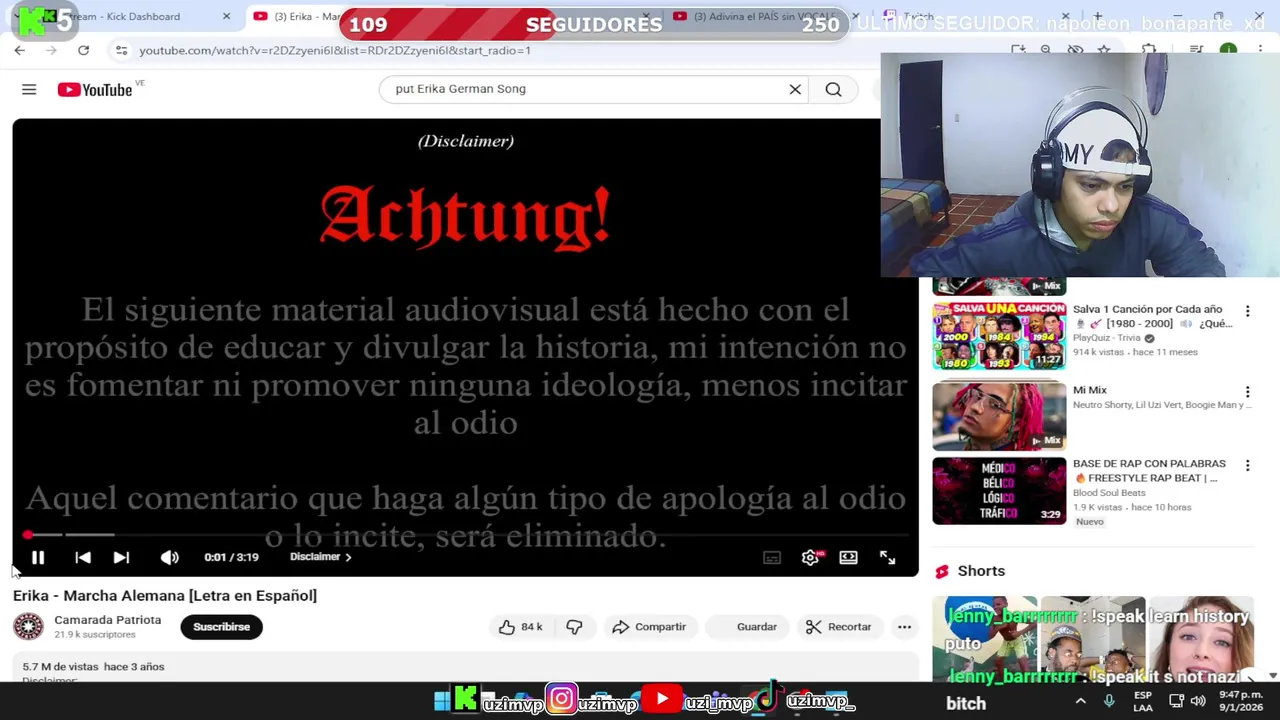Run search with the magnifier button

click(x=833, y=89)
